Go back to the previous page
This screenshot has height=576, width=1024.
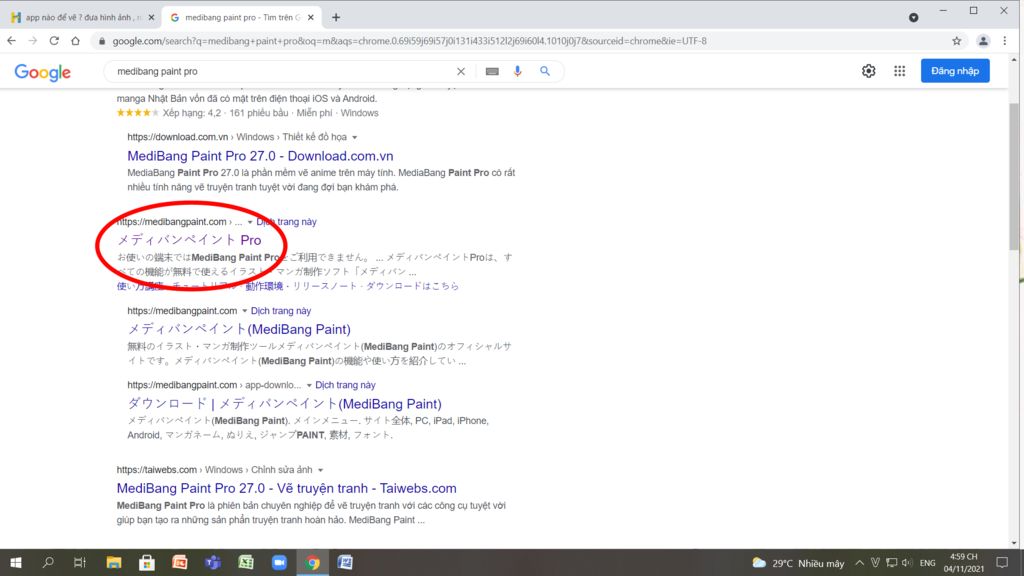tap(12, 40)
